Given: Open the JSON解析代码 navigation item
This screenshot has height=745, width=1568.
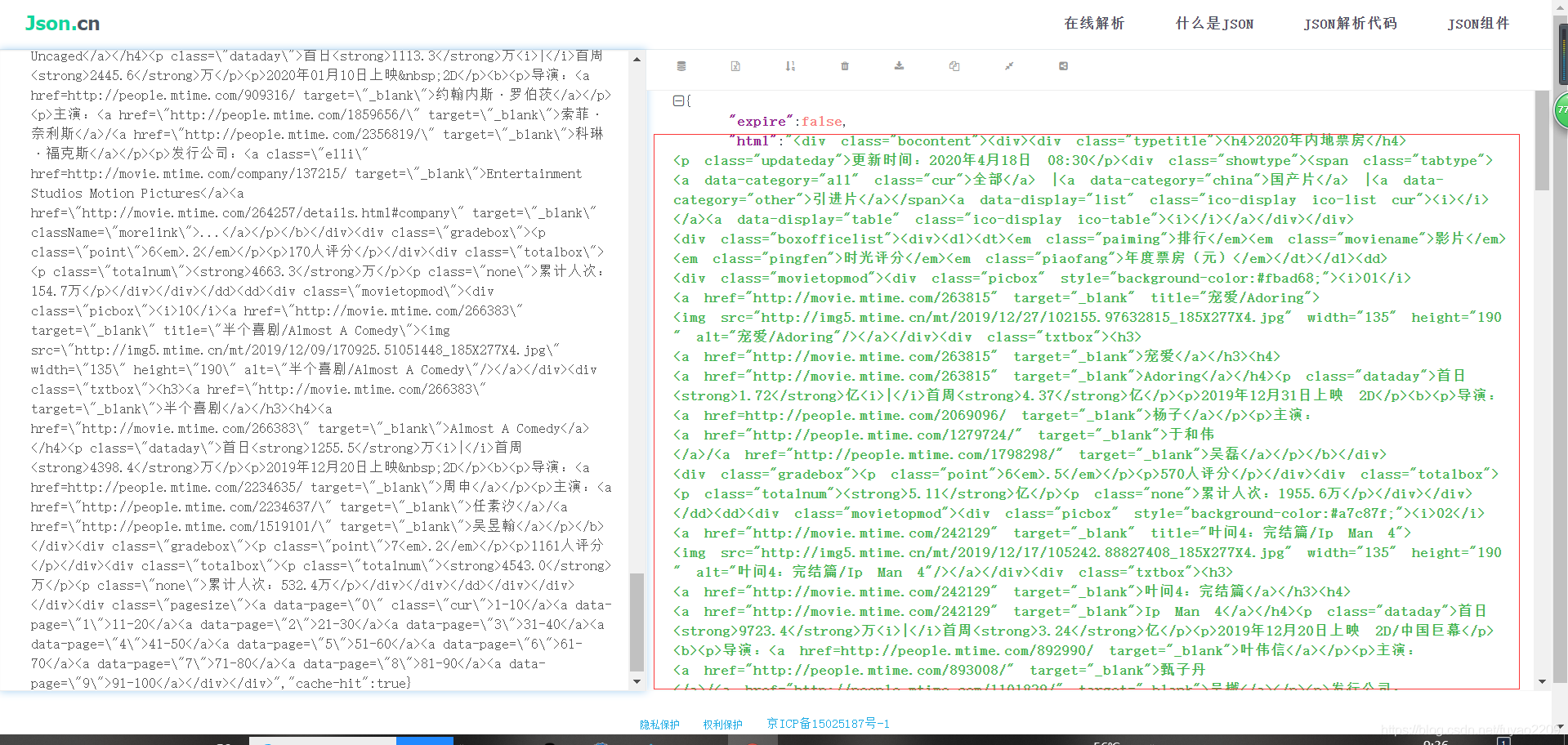Looking at the screenshot, I should (x=1350, y=23).
